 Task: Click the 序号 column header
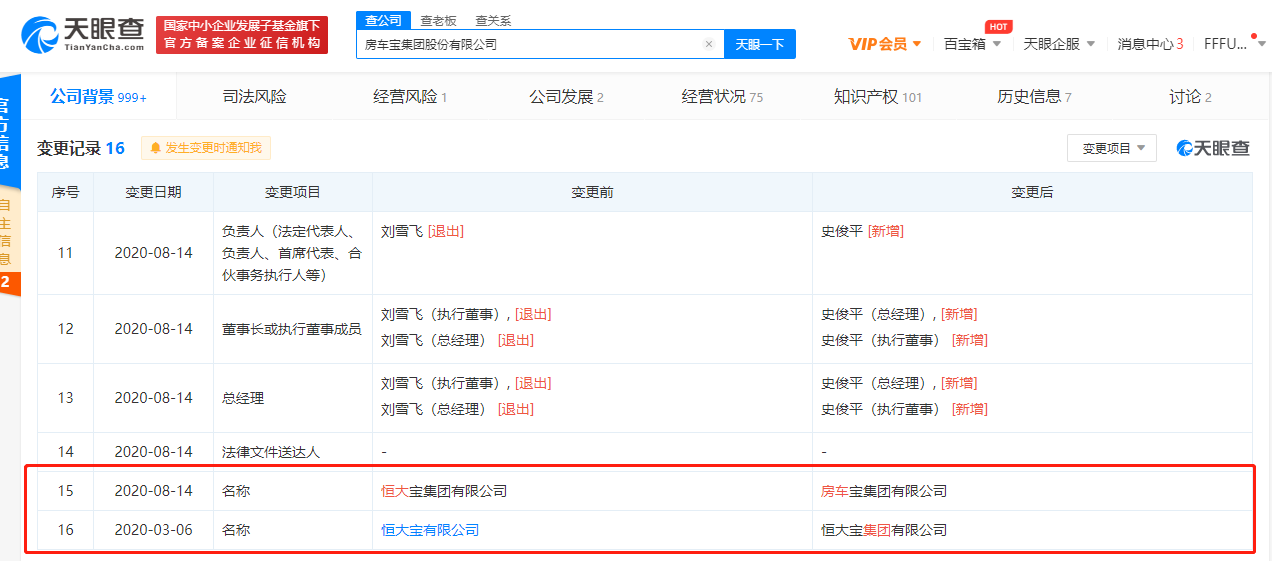pyautogui.click(x=65, y=192)
